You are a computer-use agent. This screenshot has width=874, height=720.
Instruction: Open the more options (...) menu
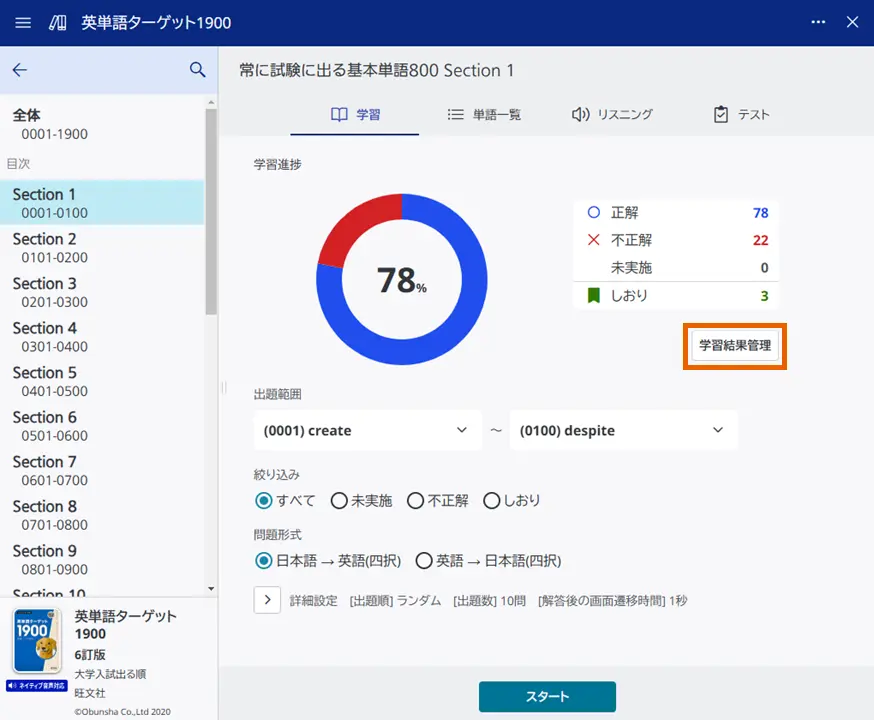pyautogui.click(x=817, y=22)
